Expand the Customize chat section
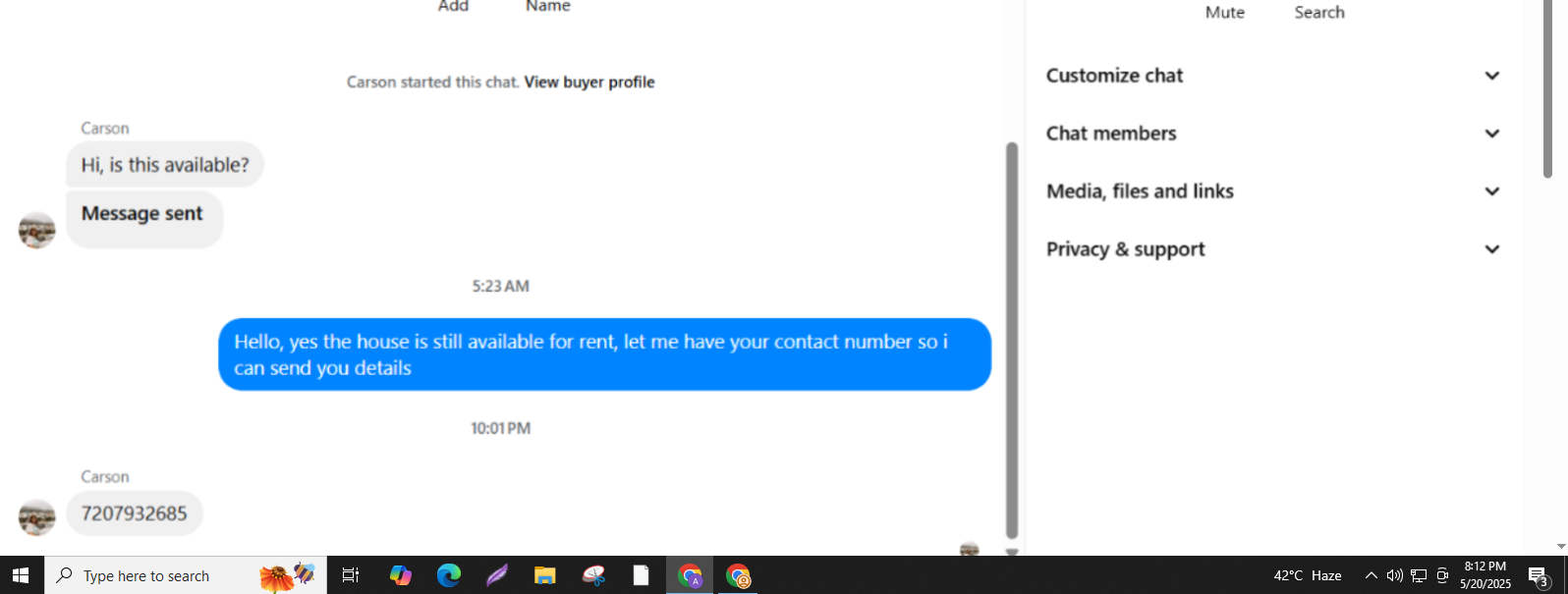 (x=1273, y=76)
